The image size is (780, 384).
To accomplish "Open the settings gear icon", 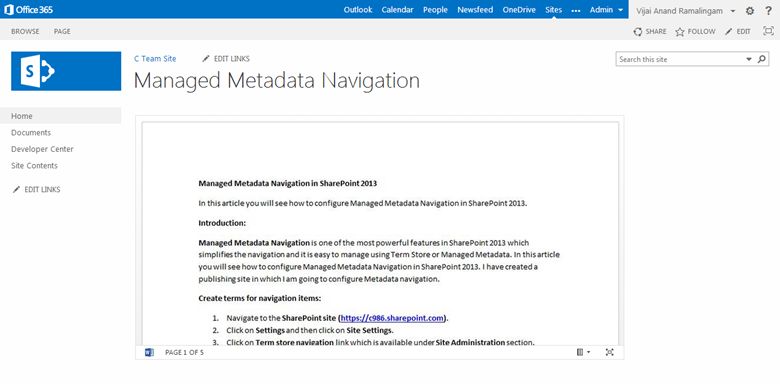I will click(x=750, y=10).
